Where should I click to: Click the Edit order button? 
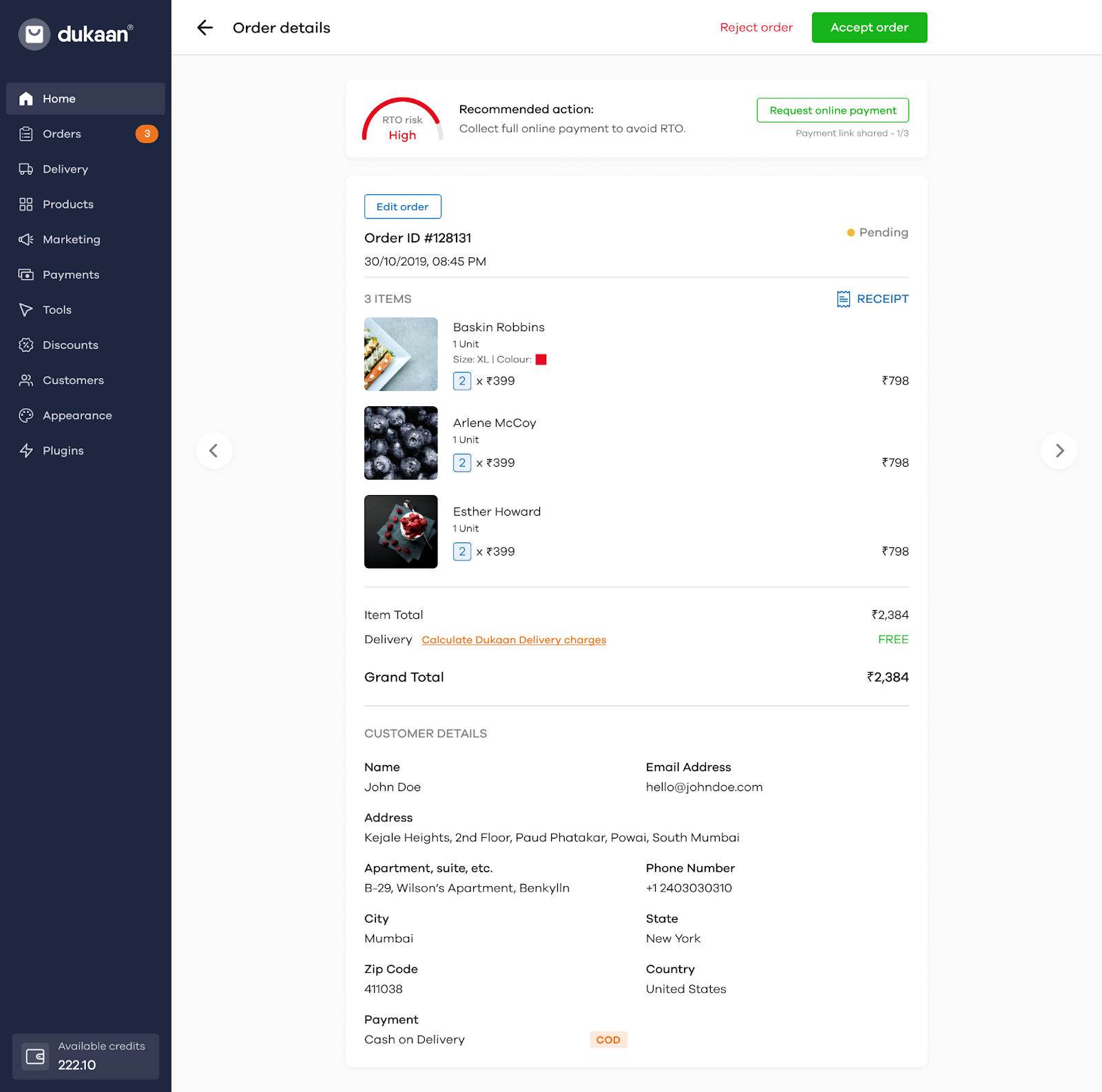point(402,207)
